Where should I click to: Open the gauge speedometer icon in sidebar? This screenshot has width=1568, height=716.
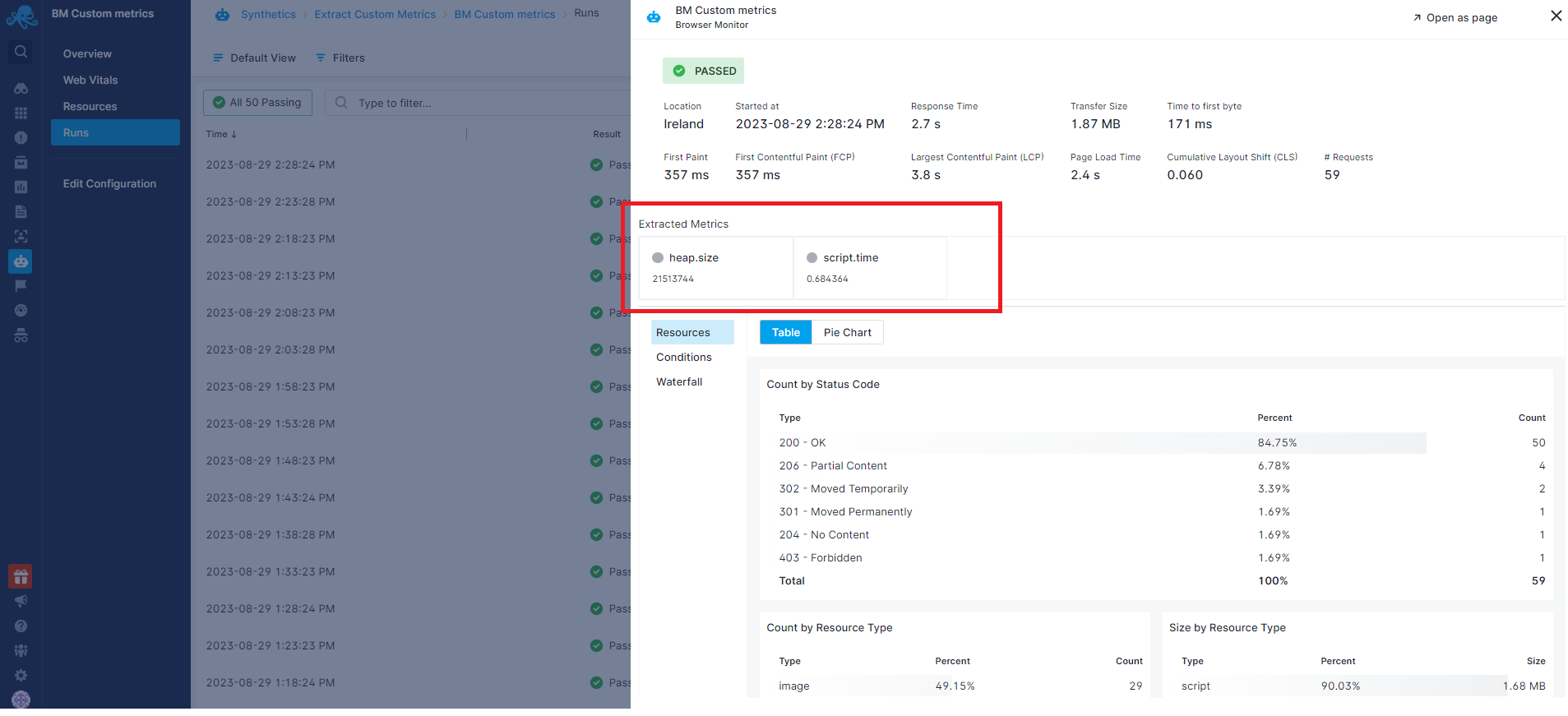pyautogui.click(x=21, y=310)
